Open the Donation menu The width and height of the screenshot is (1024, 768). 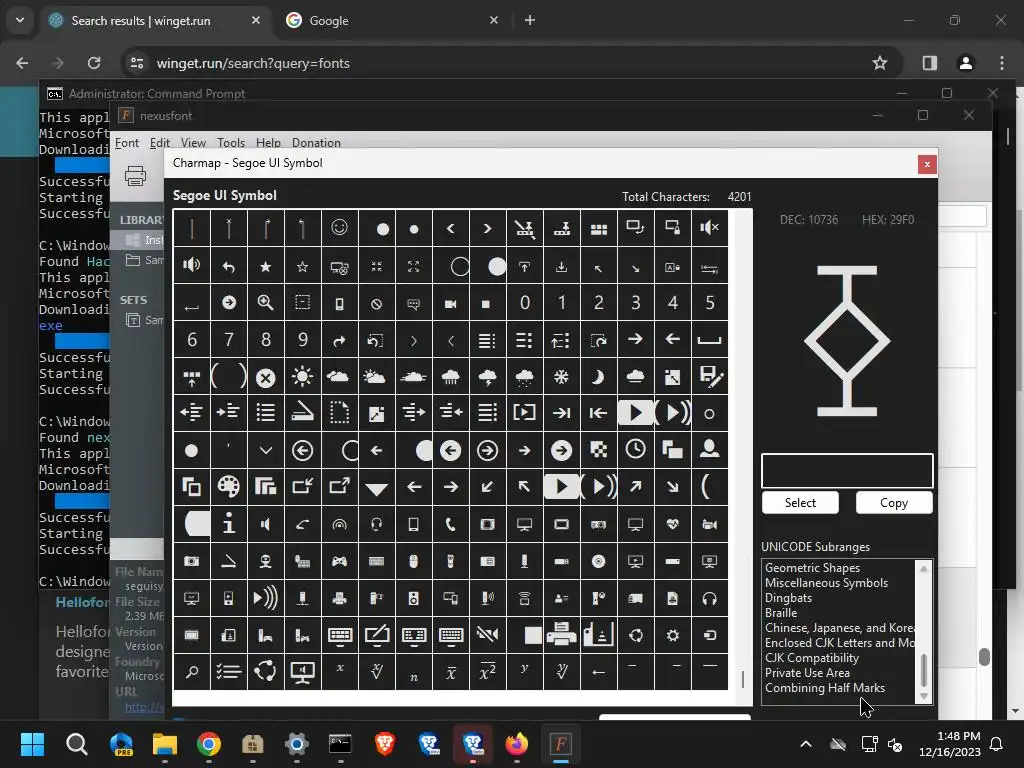click(x=316, y=142)
